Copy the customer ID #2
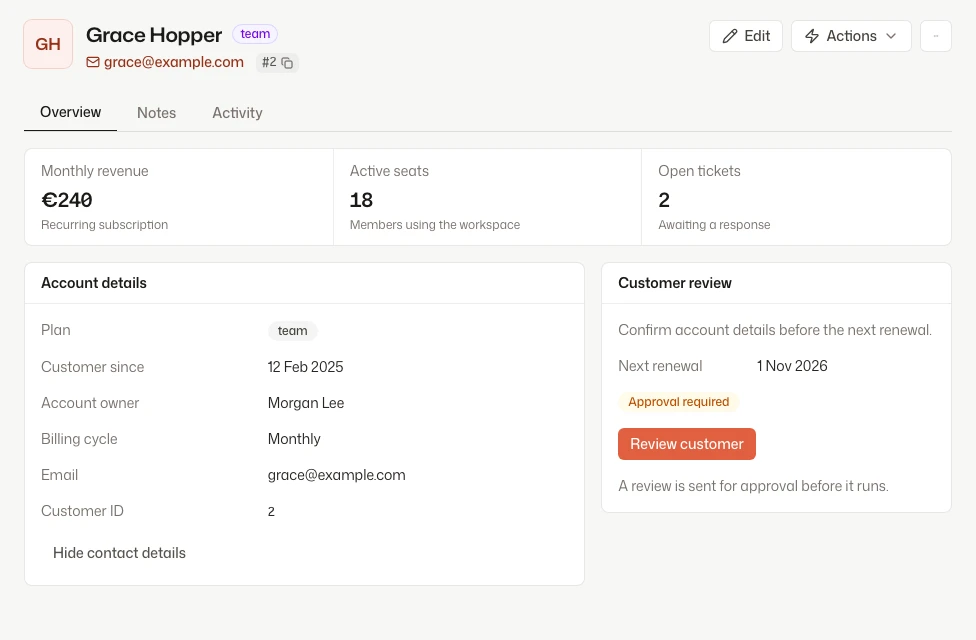This screenshot has height=640, width=976. [x=287, y=63]
